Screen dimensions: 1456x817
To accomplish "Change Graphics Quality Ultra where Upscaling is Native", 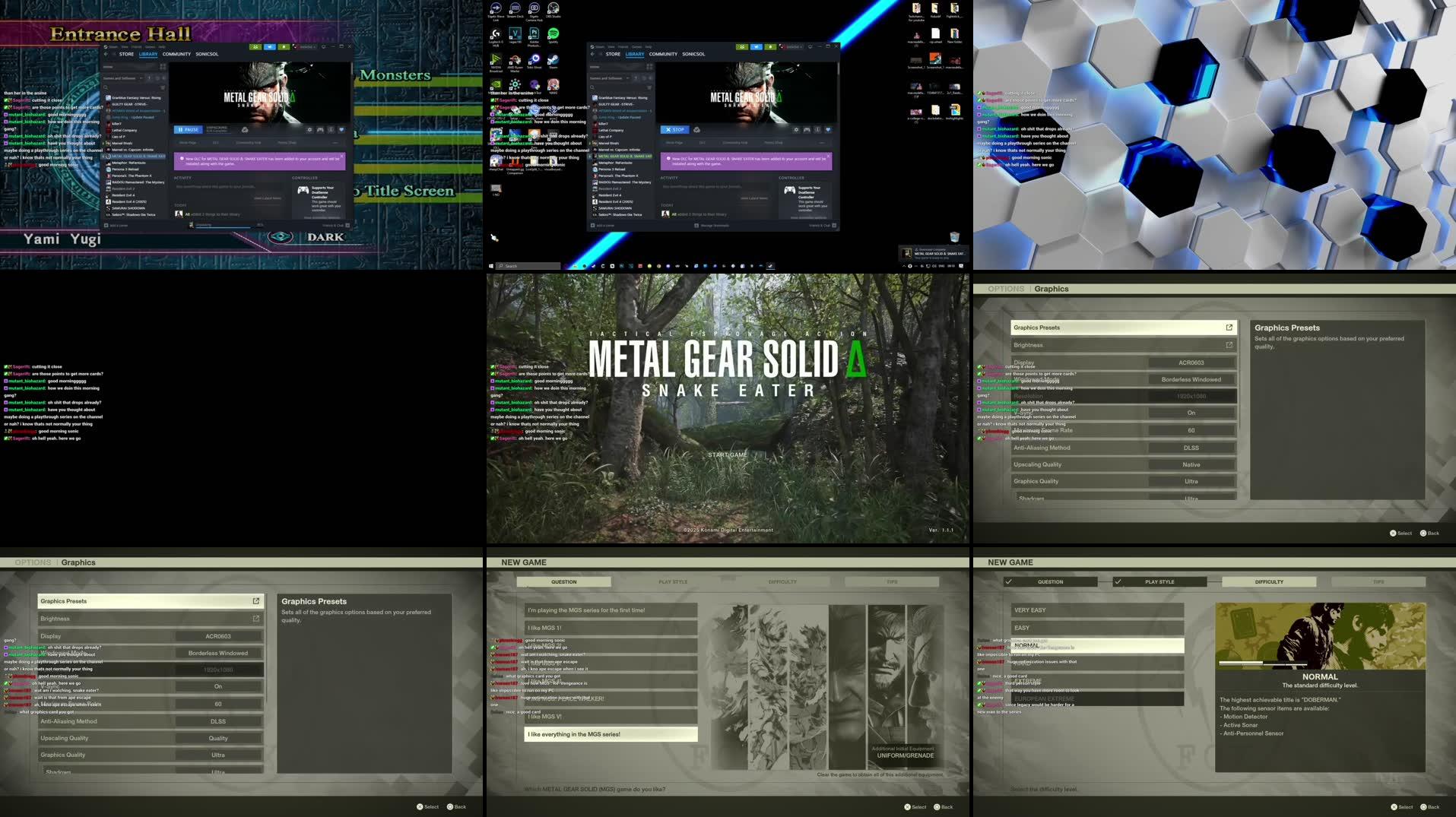I will coord(1191,481).
